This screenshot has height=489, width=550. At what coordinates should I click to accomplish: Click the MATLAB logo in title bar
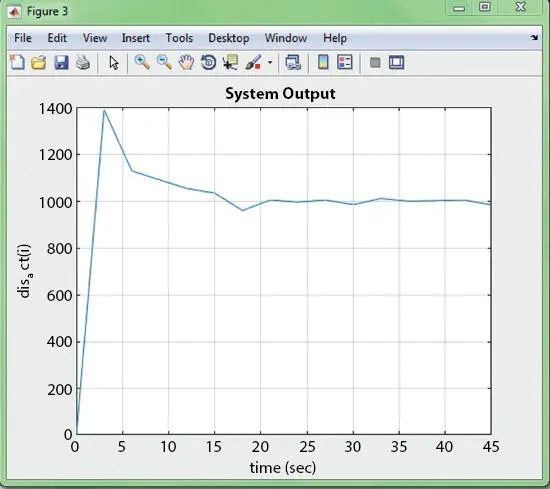coord(14,12)
